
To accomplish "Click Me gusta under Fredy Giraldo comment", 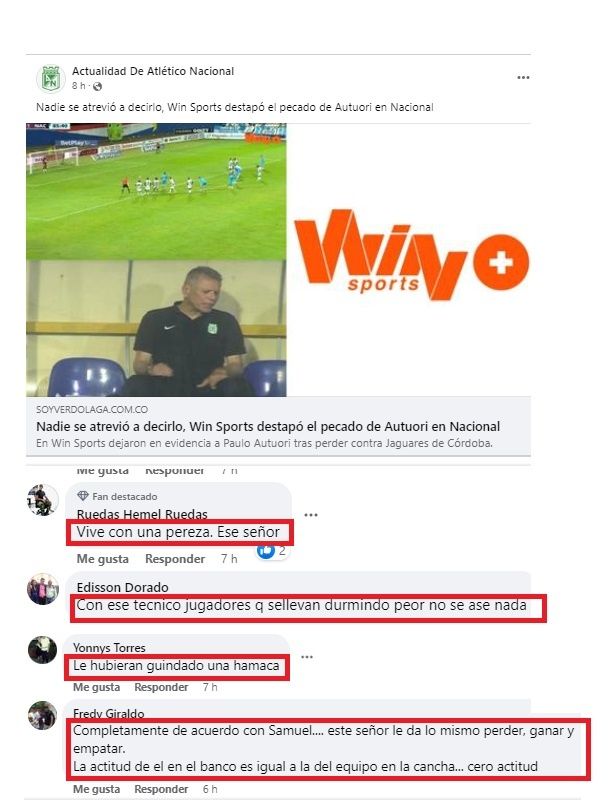I will click(x=96, y=789).
